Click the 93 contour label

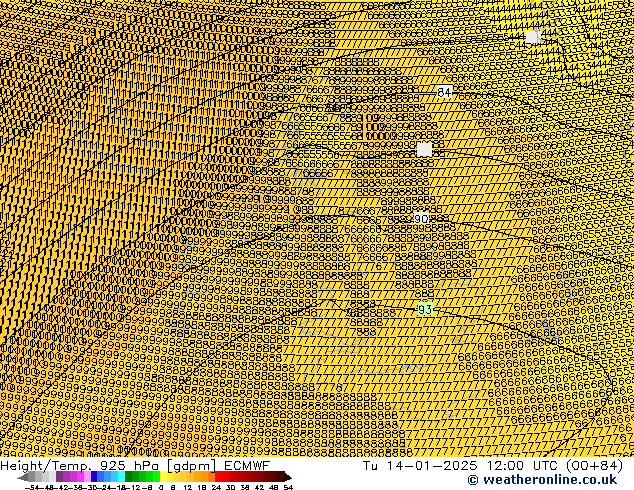click(425, 310)
